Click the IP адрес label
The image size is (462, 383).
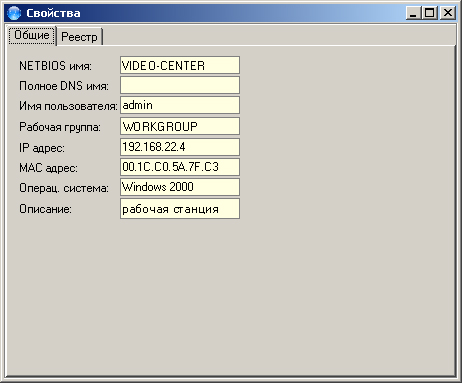[42, 148]
